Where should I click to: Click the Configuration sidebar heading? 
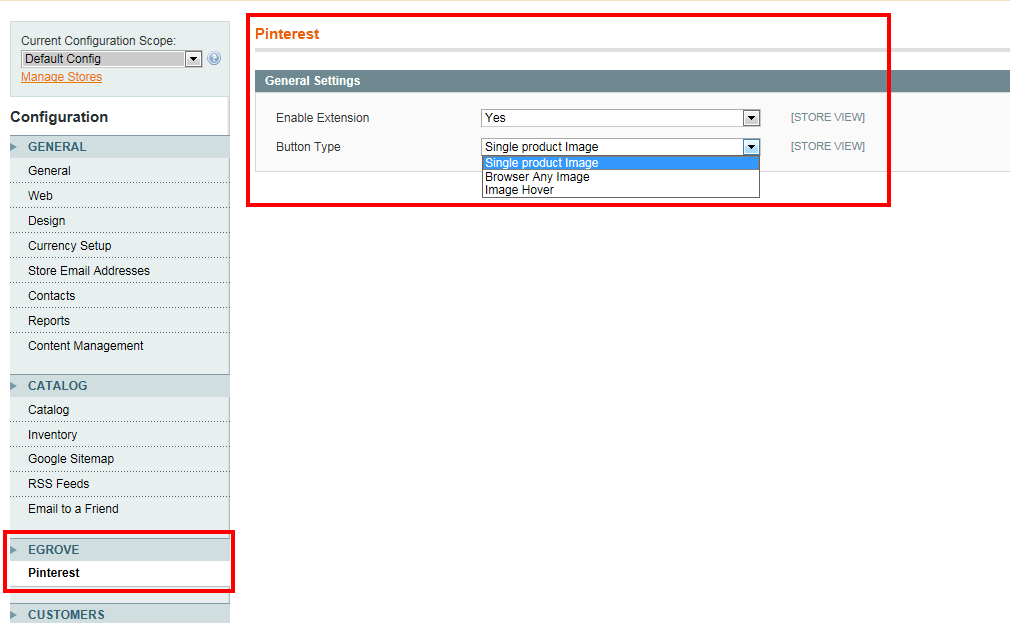click(x=59, y=117)
